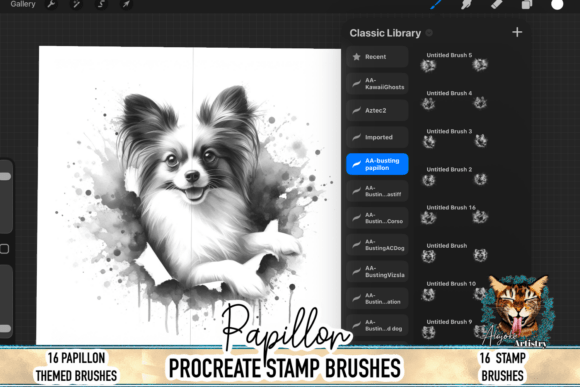Choose the Untitled Brush 16 stamp
The width and height of the screenshot is (580, 387).
454,214
